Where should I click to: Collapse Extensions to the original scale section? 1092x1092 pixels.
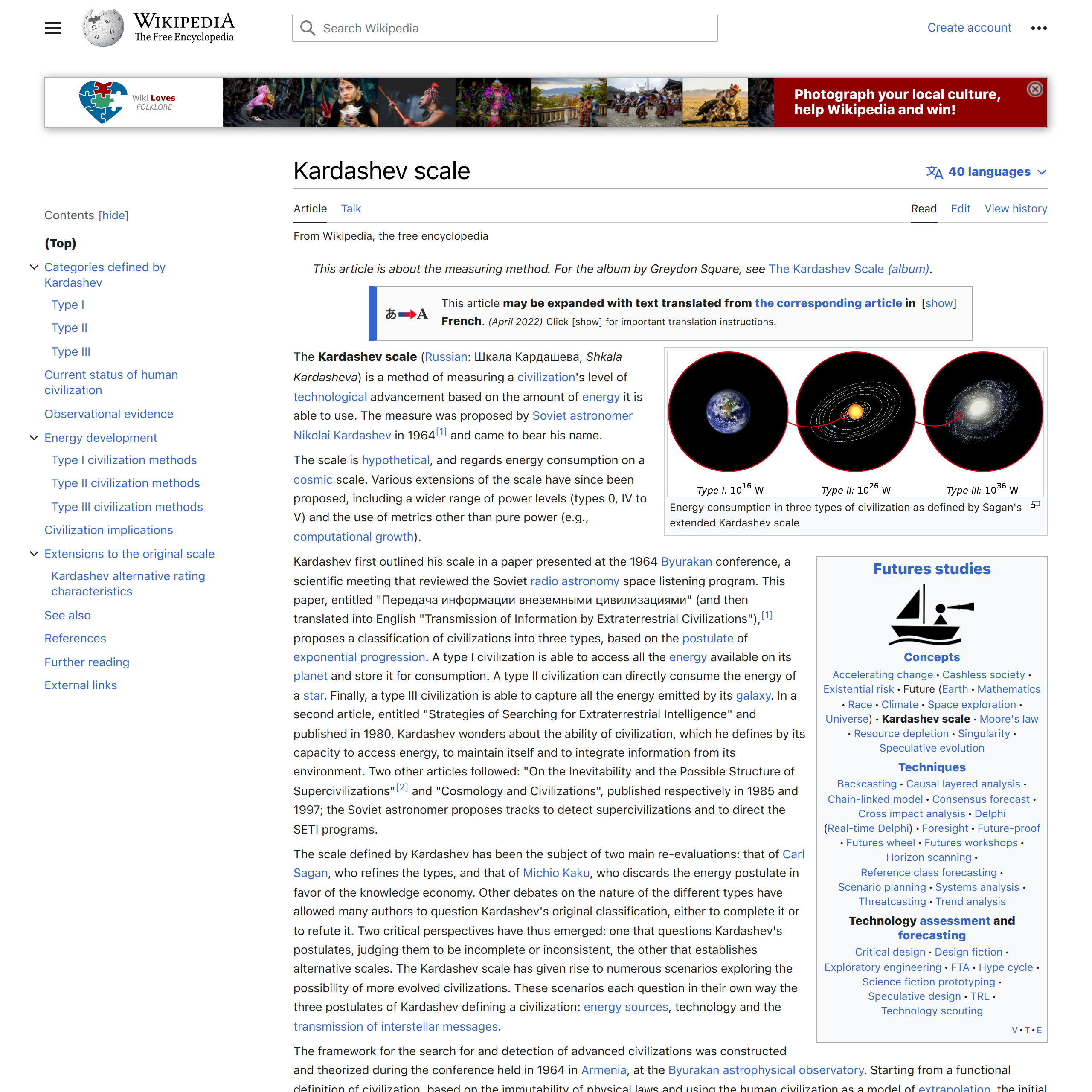(34, 553)
